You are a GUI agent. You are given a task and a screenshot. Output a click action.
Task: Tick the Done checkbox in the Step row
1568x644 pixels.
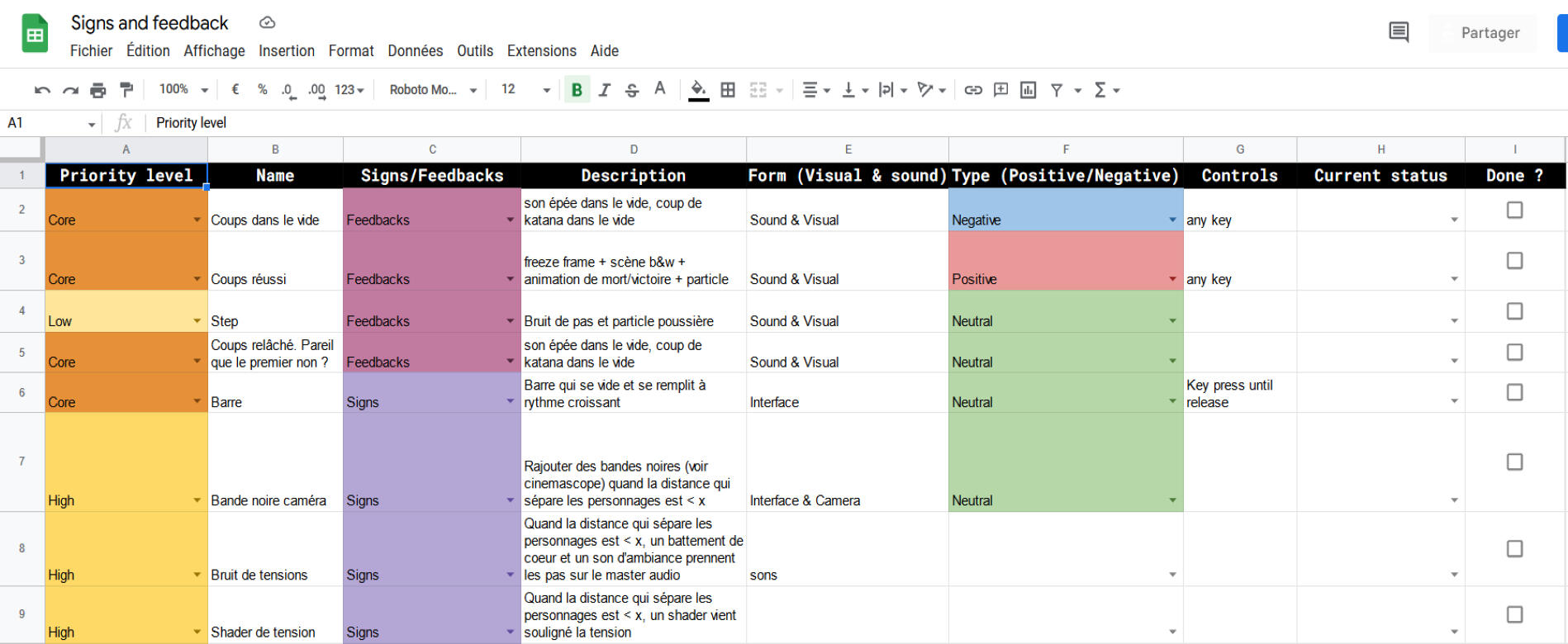click(x=1514, y=311)
